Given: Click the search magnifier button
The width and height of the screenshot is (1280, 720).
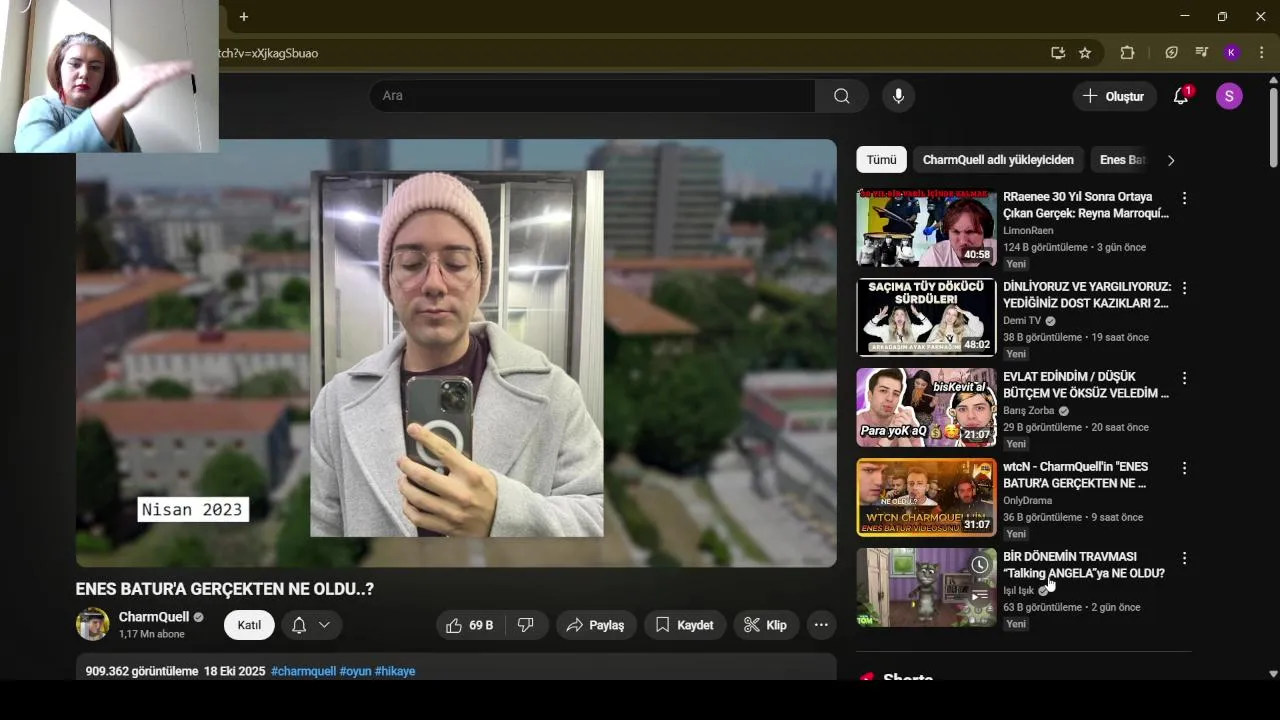Looking at the screenshot, I should coord(841,96).
